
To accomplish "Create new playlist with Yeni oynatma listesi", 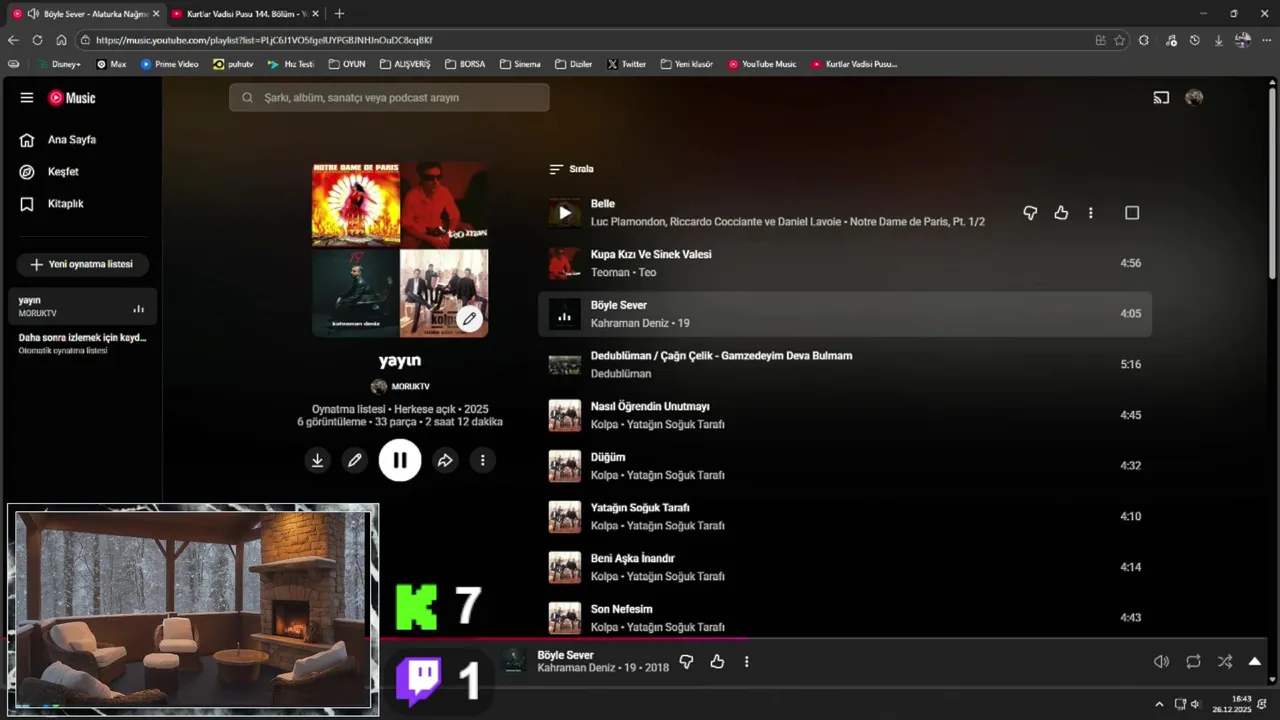I will point(82,265).
